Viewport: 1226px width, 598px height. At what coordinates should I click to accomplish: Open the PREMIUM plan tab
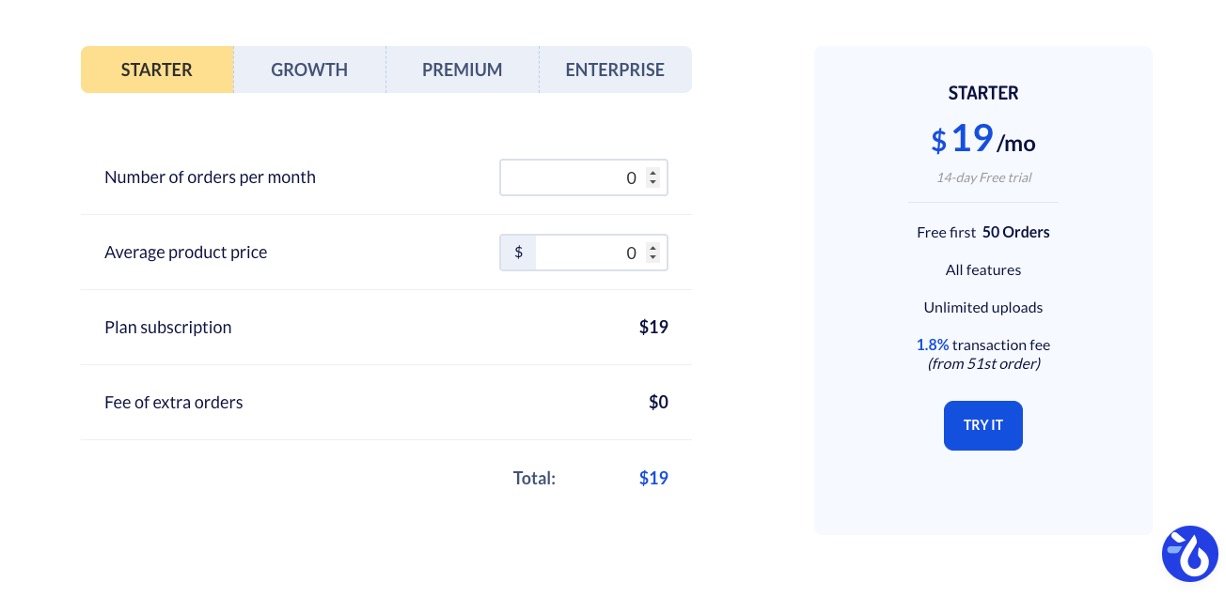coord(462,70)
